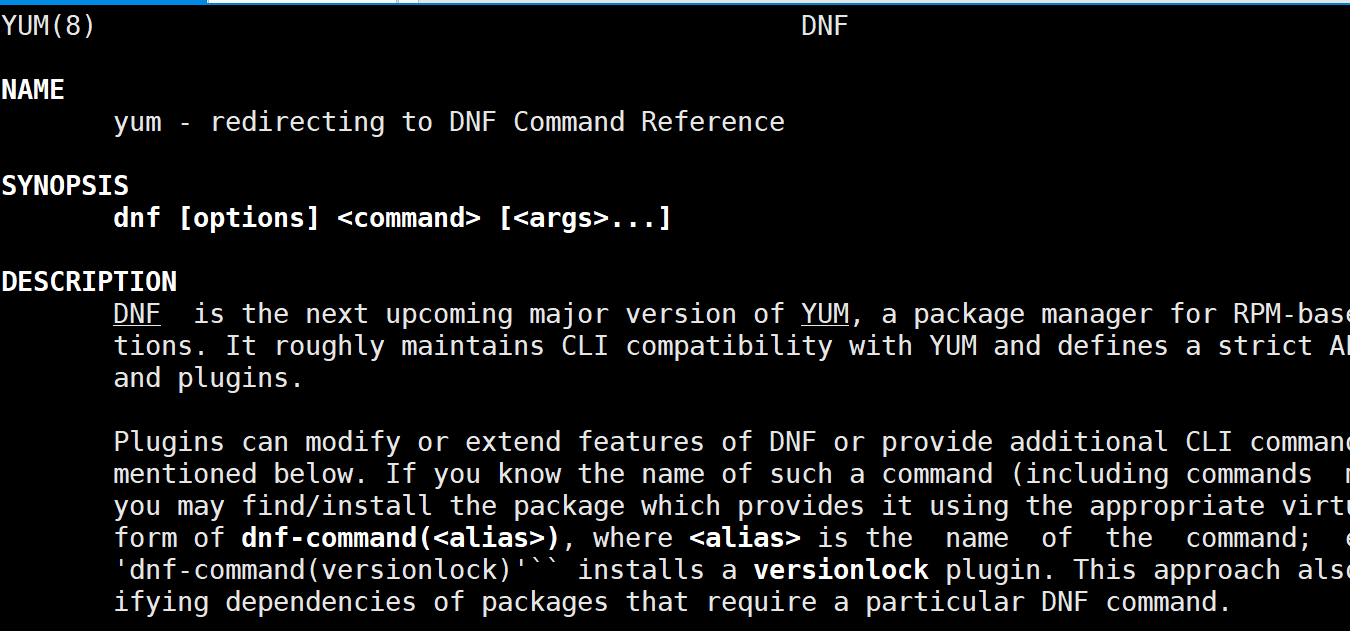
Task: Click the bold dnf command in the synopsis
Action: [137, 218]
